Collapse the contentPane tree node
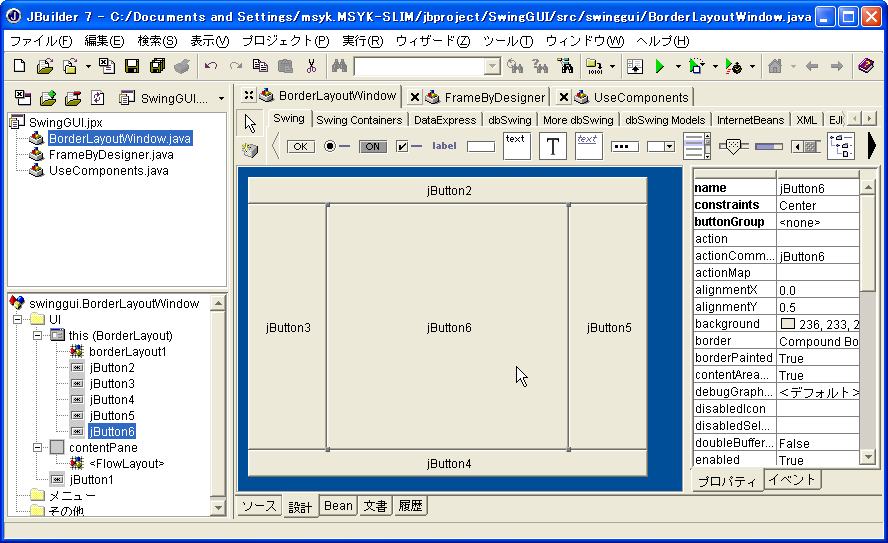 click(x=38, y=448)
